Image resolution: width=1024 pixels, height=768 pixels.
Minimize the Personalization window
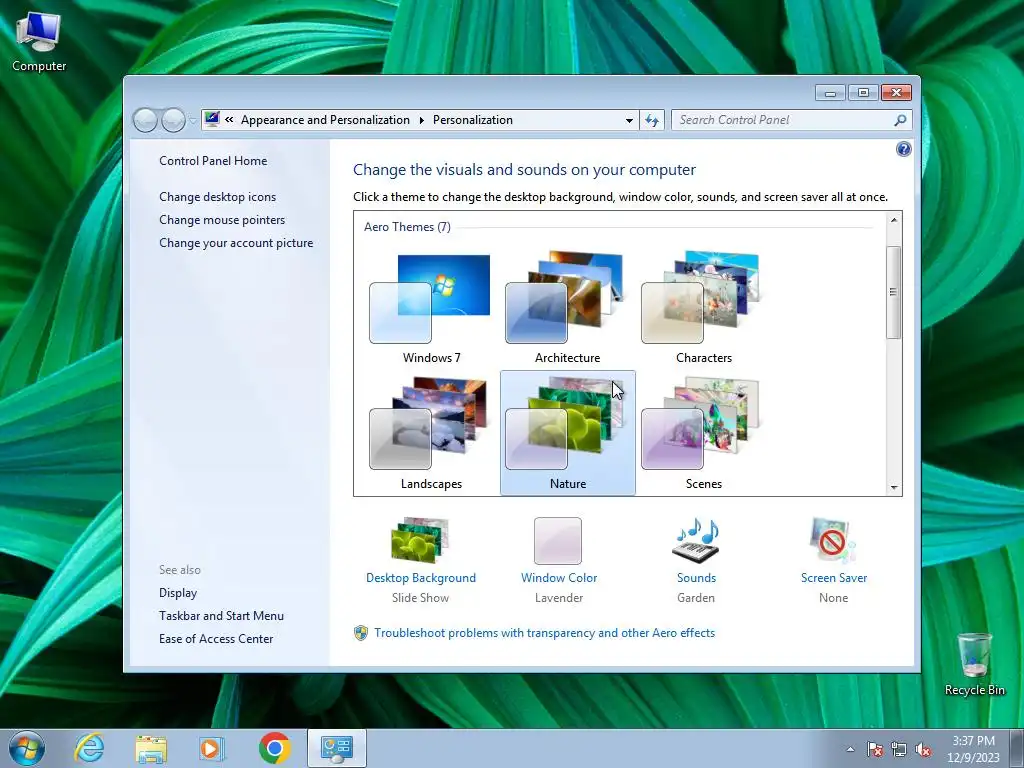coord(830,93)
